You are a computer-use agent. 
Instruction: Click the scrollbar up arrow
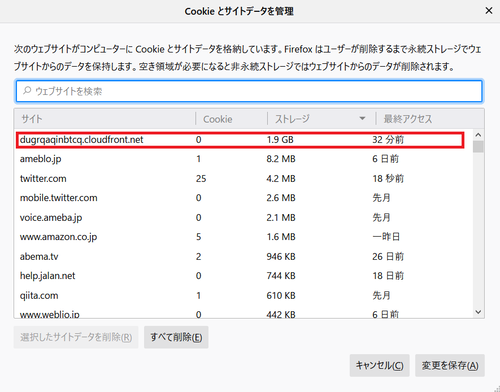coord(478,135)
